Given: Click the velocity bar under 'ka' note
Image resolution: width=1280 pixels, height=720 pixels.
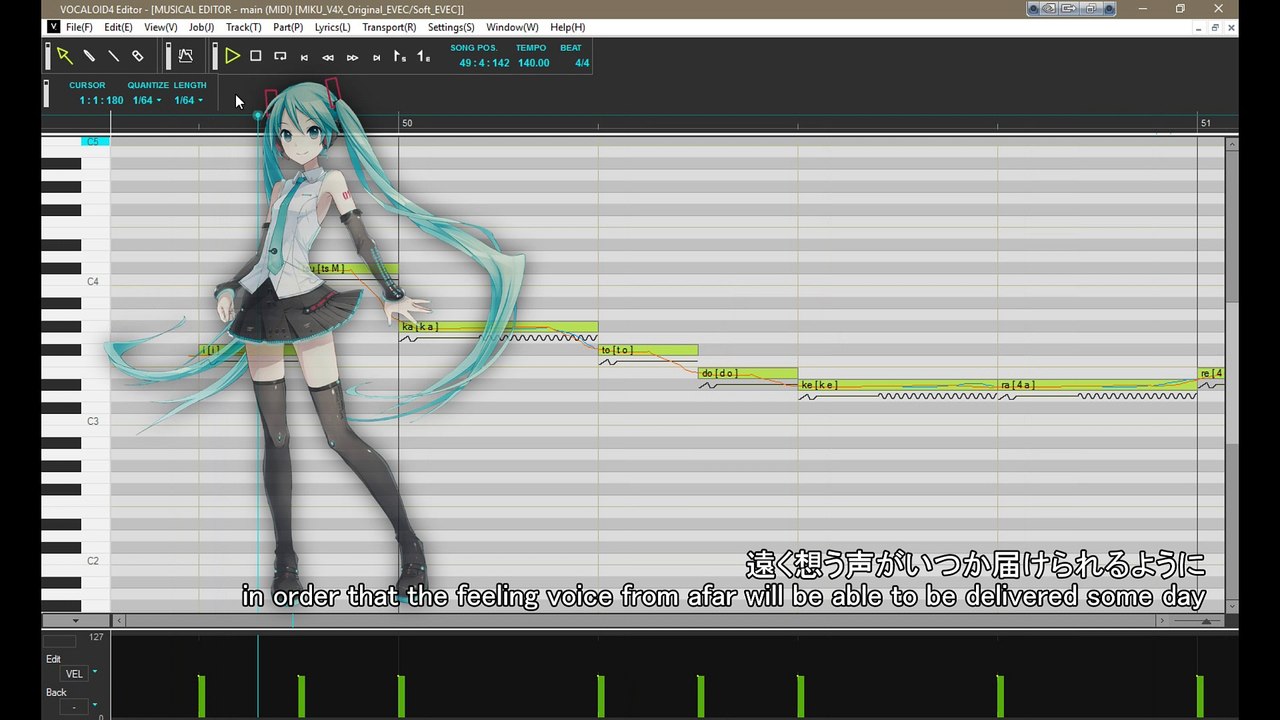Looking at the screenshot, I should pyautogui.click(x=401, y=696).
